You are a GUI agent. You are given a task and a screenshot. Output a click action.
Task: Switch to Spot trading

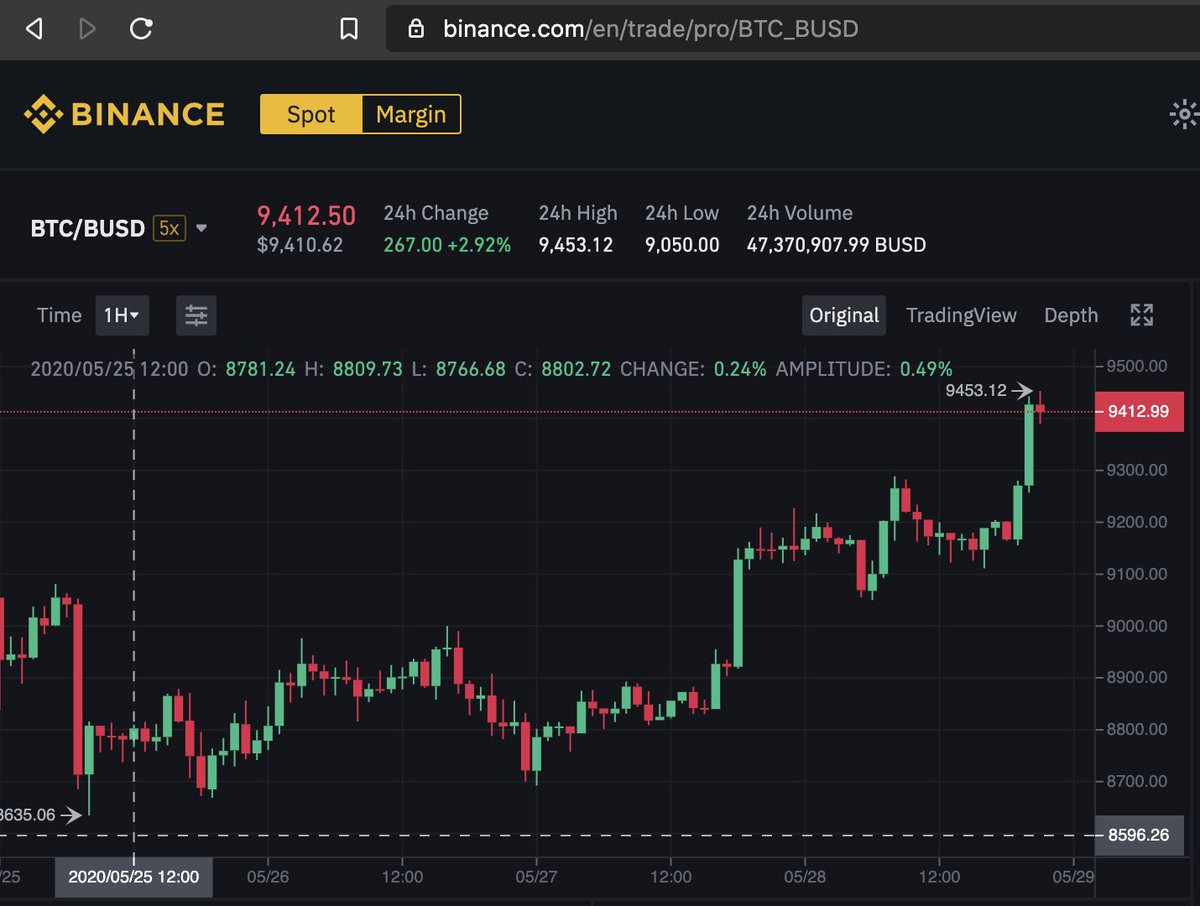(x=311, y=114)
